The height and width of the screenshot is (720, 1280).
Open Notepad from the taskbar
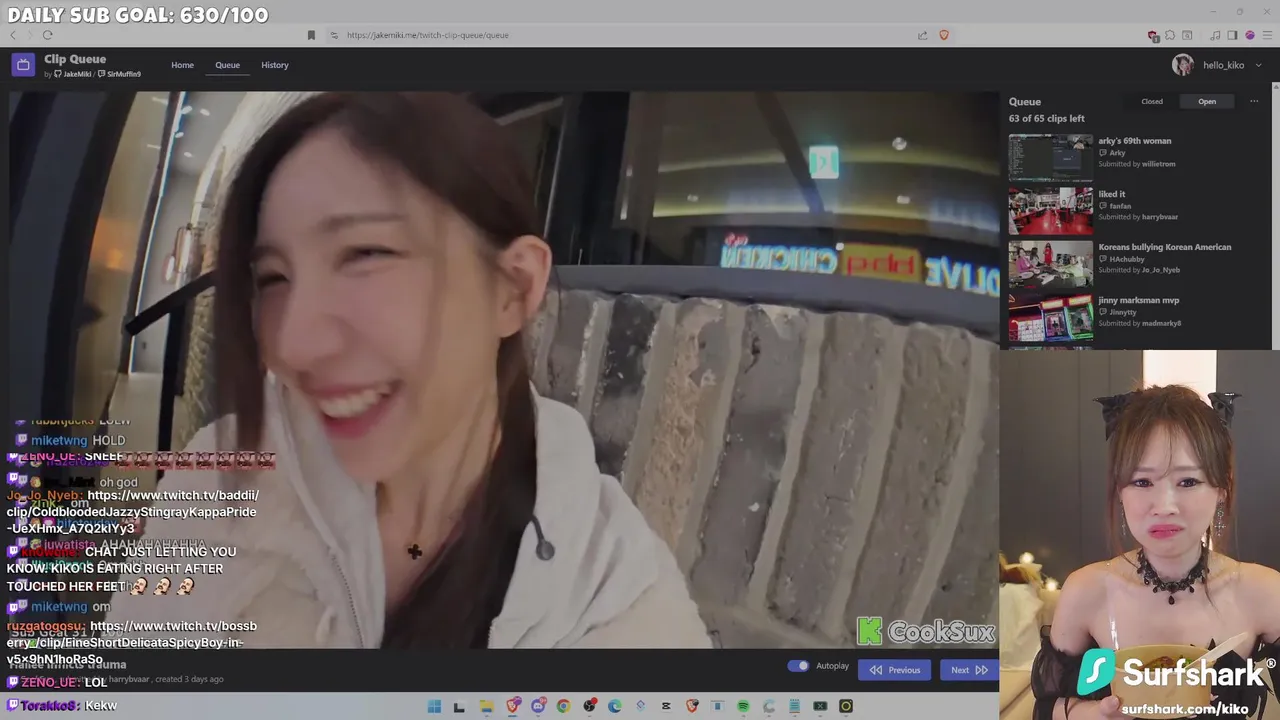[794, 706]
